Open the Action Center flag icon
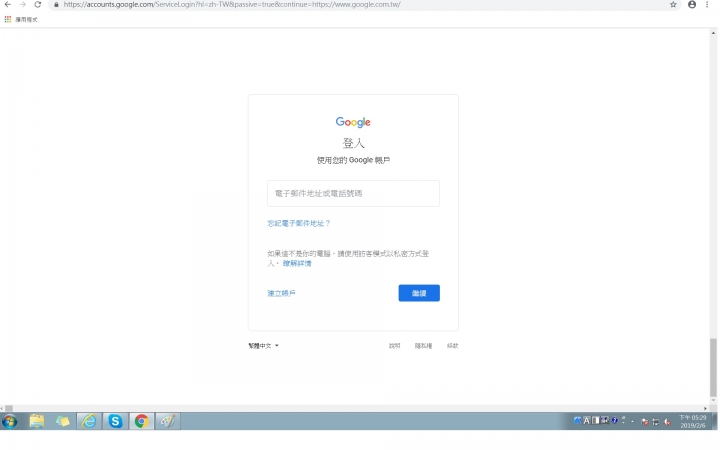Image resolution: width=720 pixels, height=450 pixels. point(644,422)
